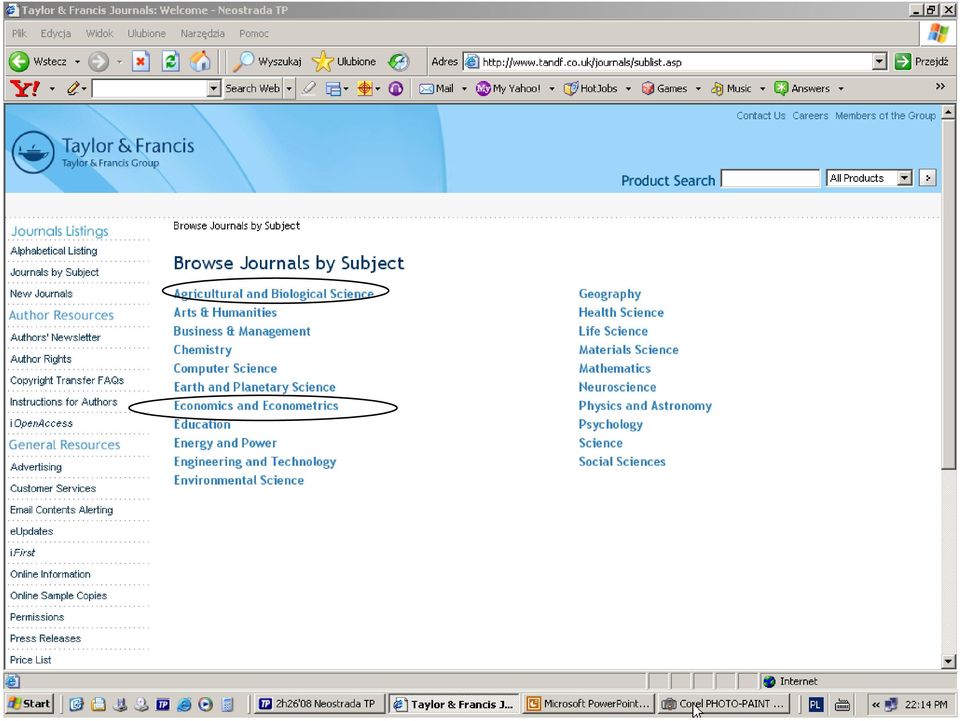Viewport: 960px width, 721px height.
Task: Open the Edycja menu
Action: pyautogui.click(x=56, y=34)
